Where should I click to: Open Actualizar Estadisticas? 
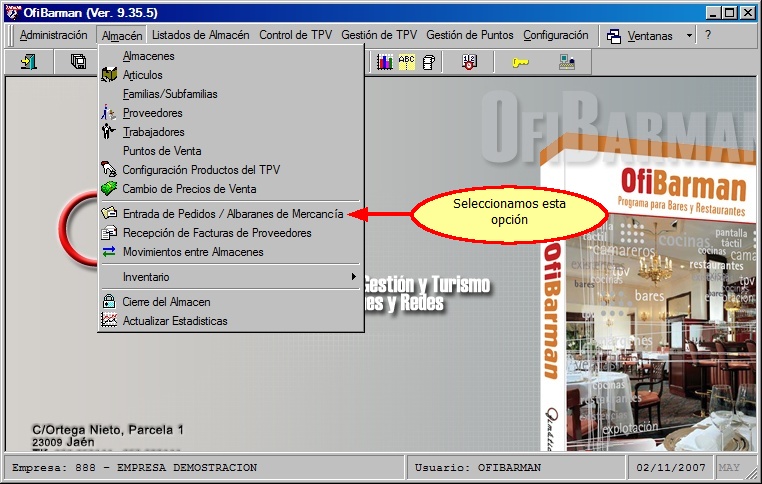coord(231,321)
